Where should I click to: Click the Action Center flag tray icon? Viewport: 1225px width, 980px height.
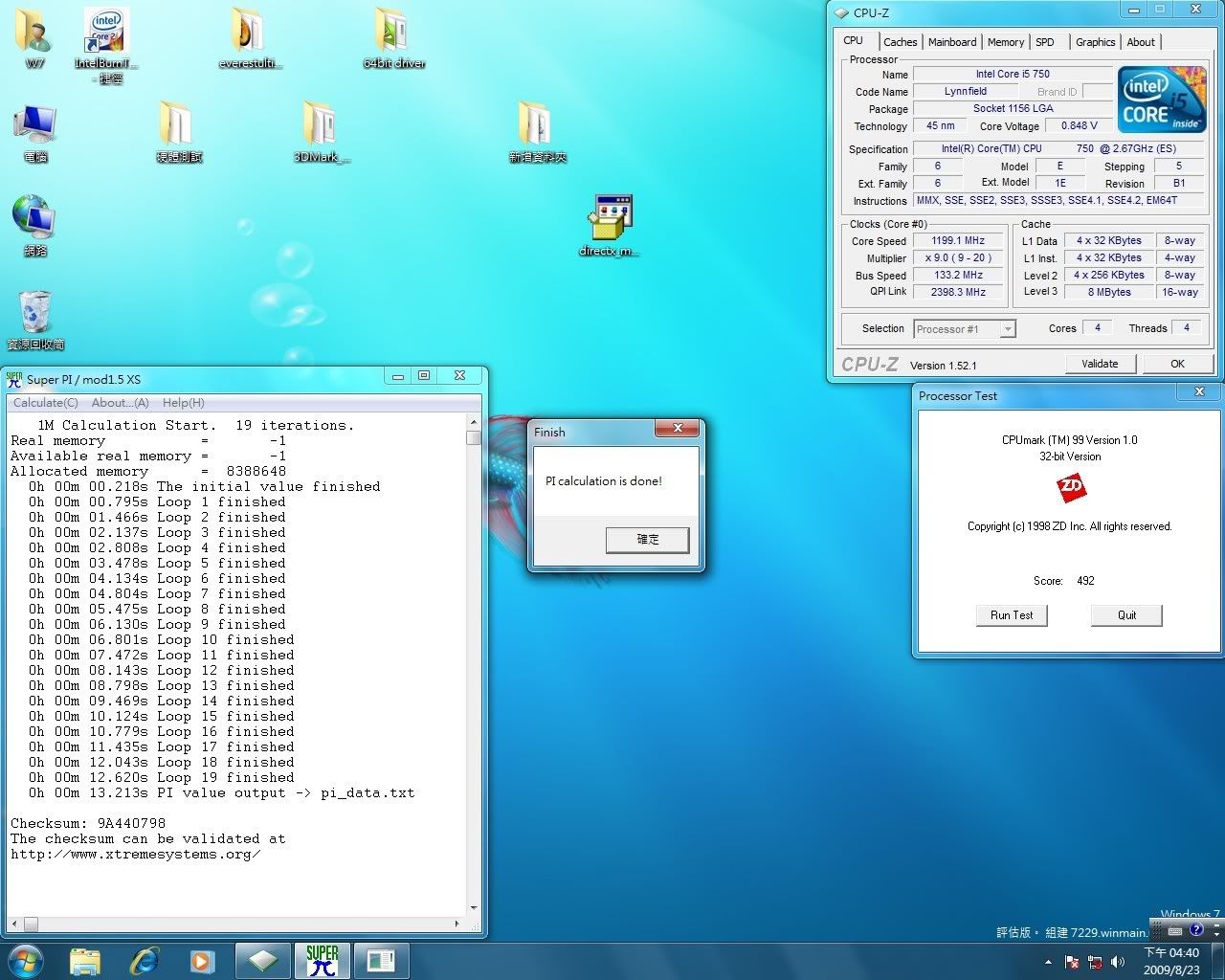[x=1072, y=962]
